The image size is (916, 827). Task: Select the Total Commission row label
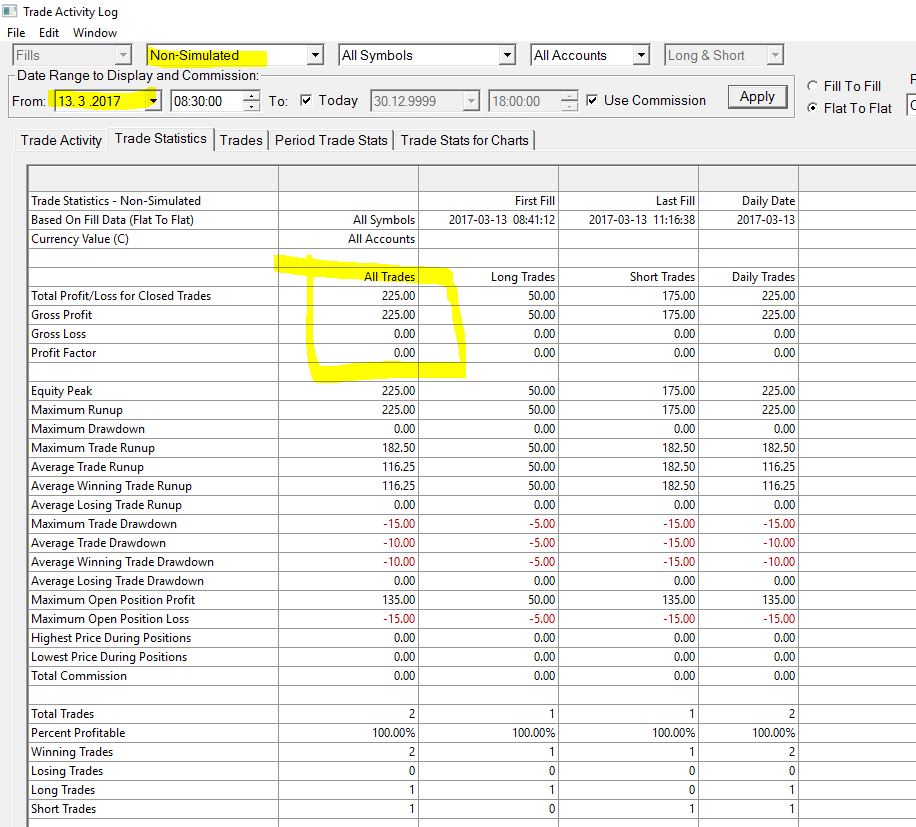click(x=79, y=676)
